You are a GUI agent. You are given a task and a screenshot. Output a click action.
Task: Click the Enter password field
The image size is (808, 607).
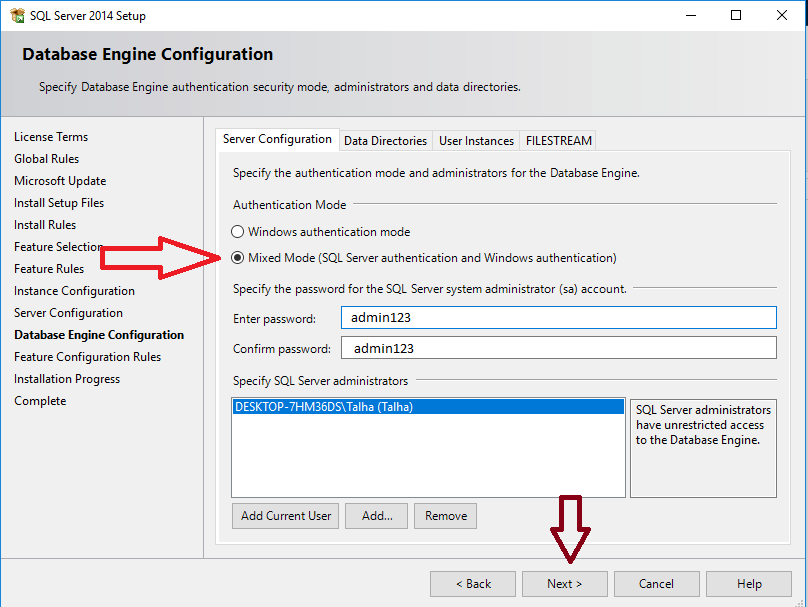(x=559, y=317)
